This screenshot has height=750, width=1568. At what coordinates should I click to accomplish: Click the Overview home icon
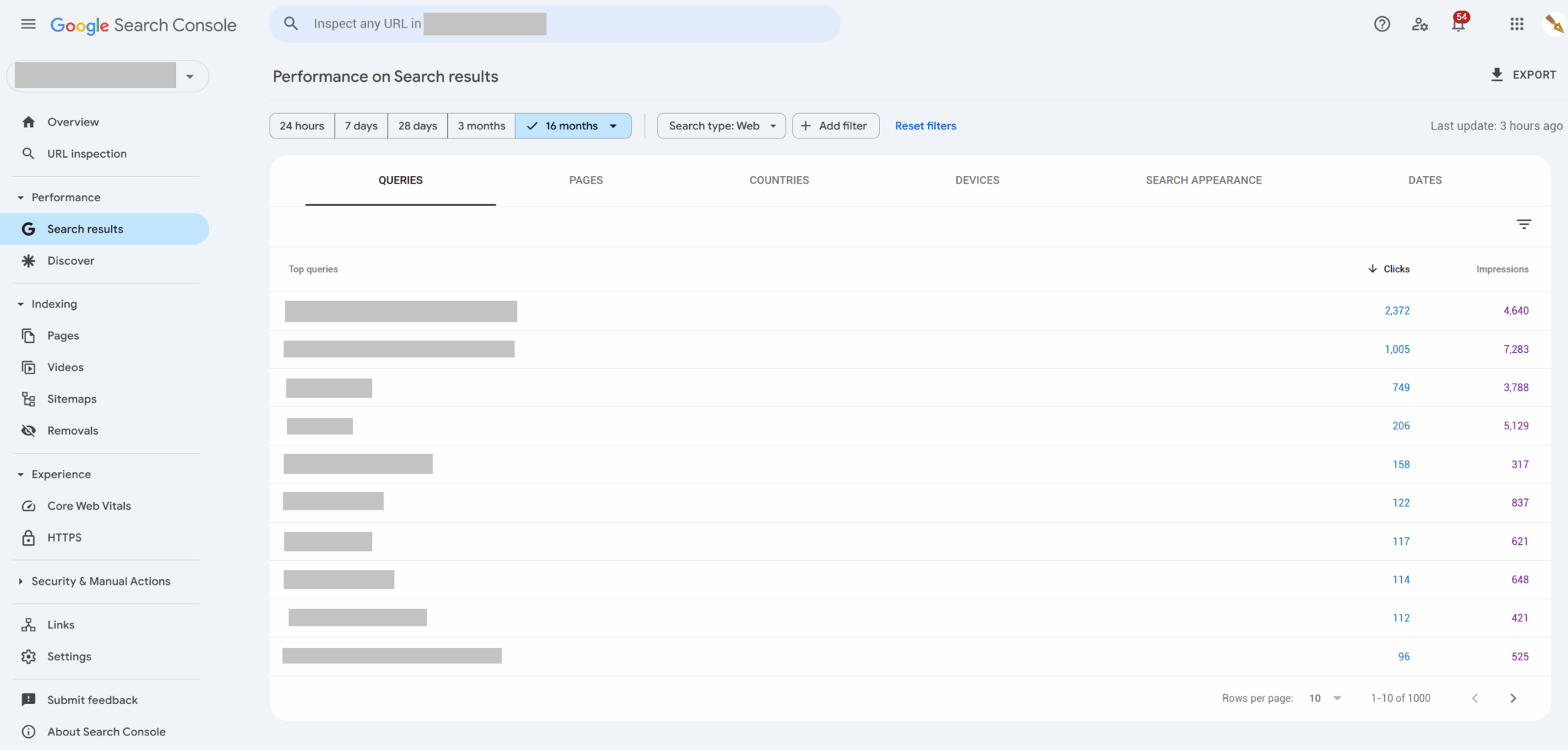click(28, 122)
